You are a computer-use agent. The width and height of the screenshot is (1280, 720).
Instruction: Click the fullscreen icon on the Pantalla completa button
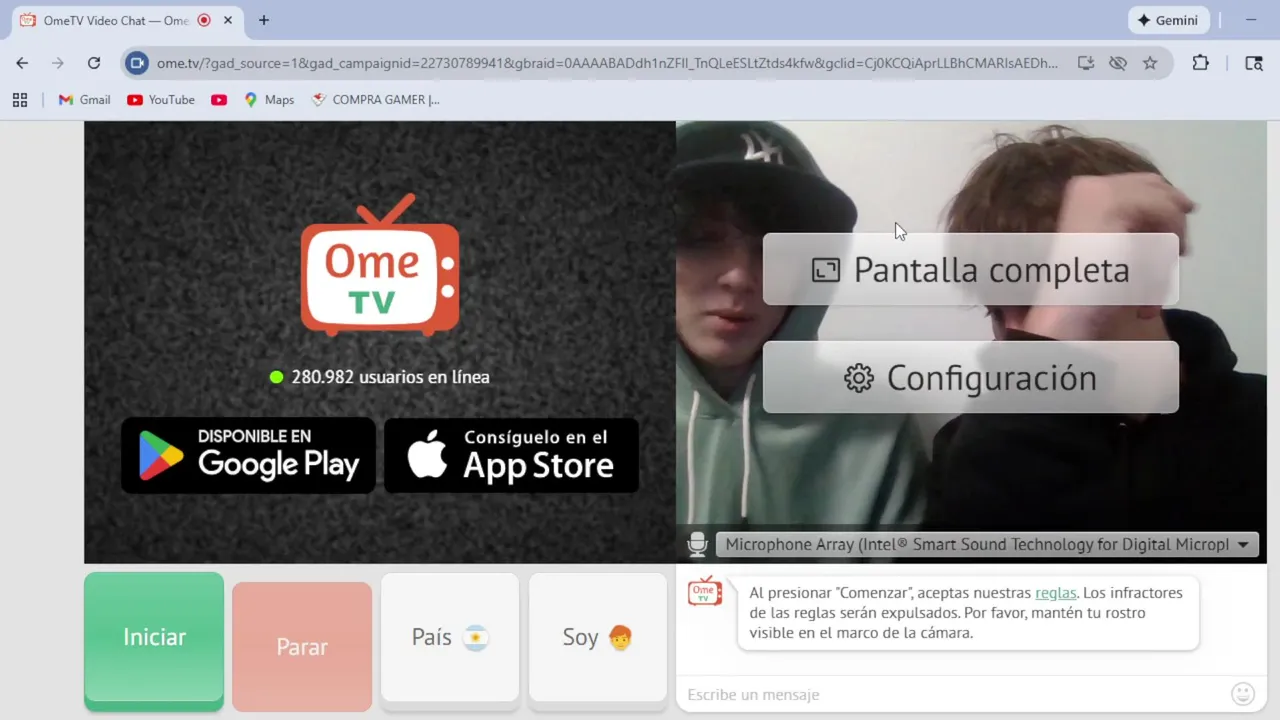point(826,270)
